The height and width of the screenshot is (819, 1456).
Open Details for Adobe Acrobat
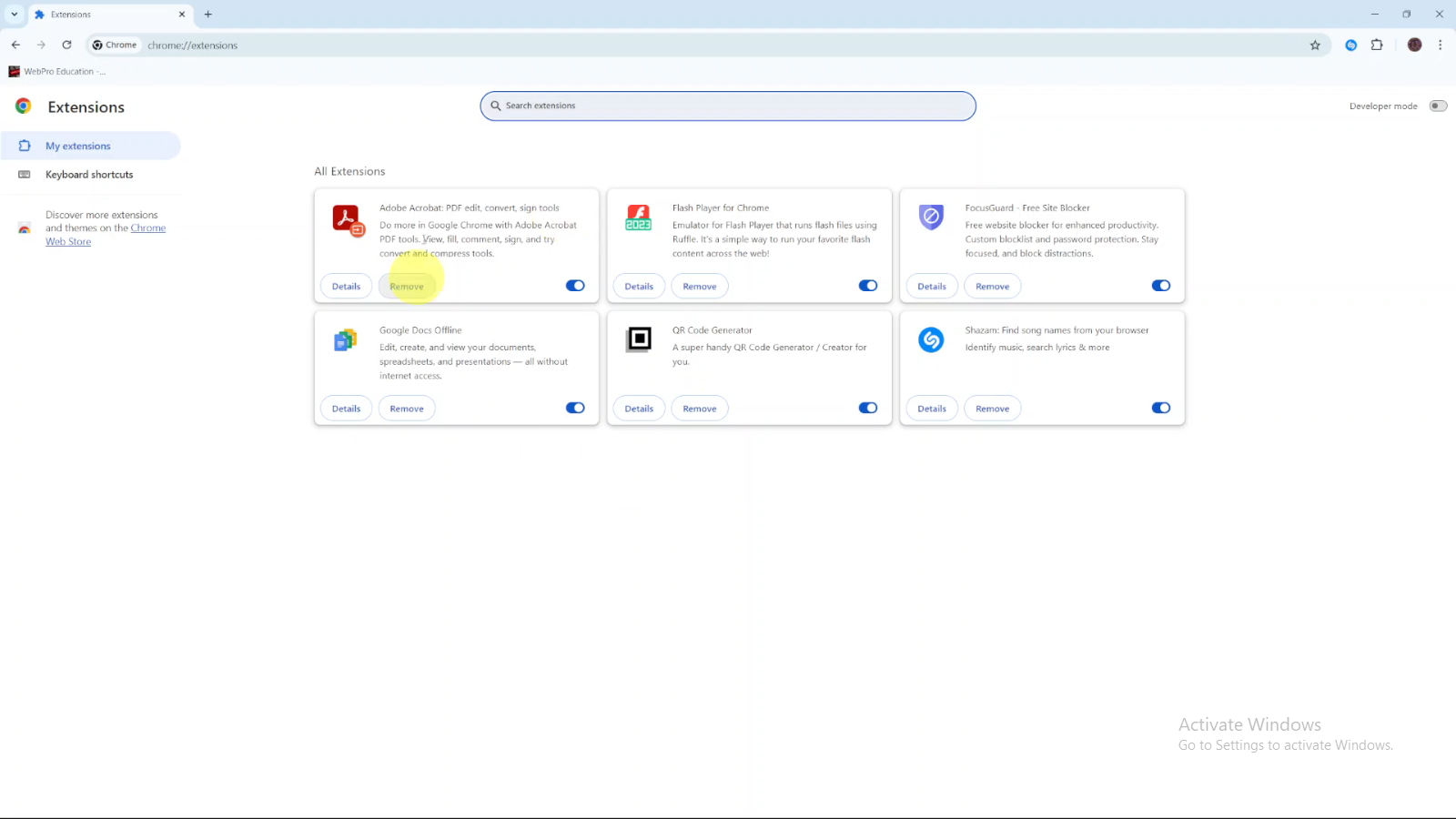346,286
